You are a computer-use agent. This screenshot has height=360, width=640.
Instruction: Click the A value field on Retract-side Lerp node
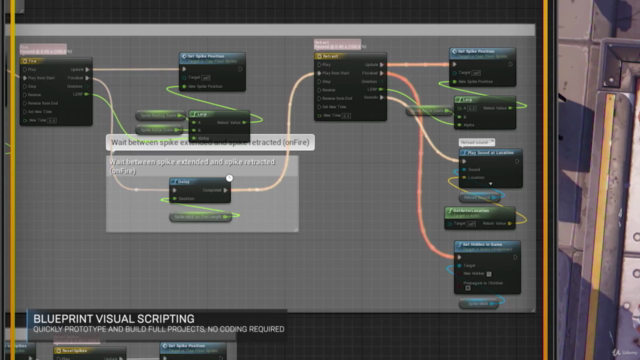[471, 109]
